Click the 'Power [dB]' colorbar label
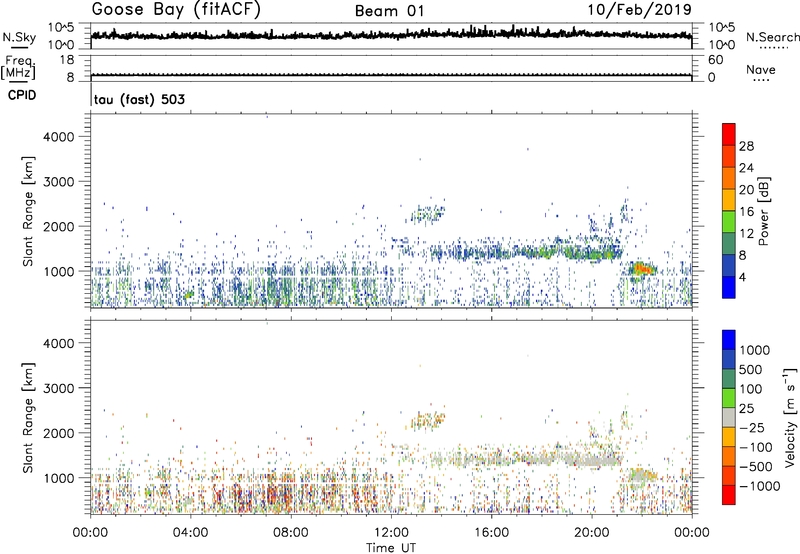Viewport: 800px width, 554px height. [764, 211]
